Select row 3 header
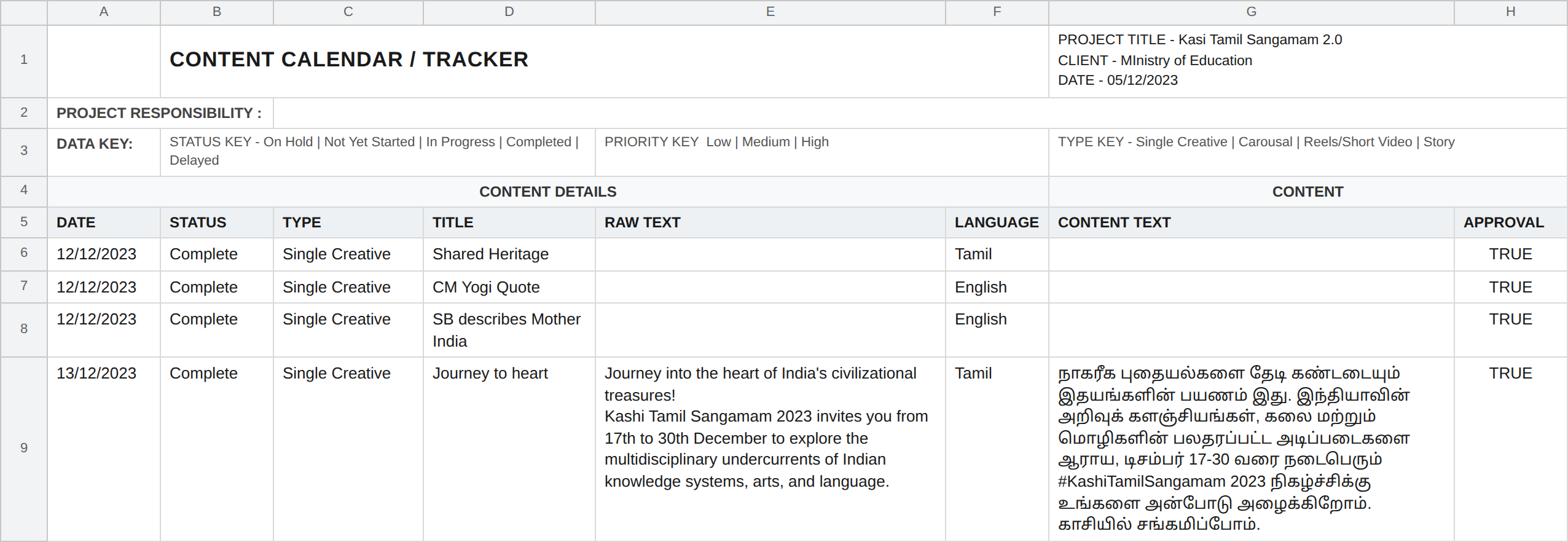 [x=24, y=152]
